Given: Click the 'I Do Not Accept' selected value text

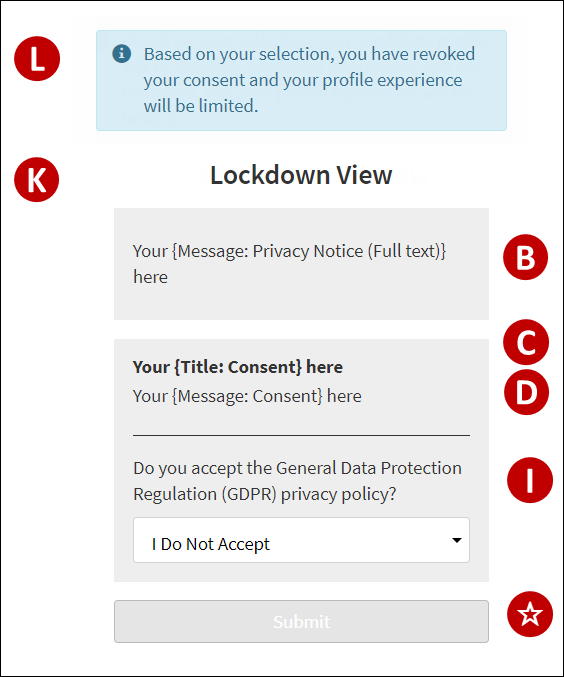Looking at the screenshot, I should tap(211, 544).
